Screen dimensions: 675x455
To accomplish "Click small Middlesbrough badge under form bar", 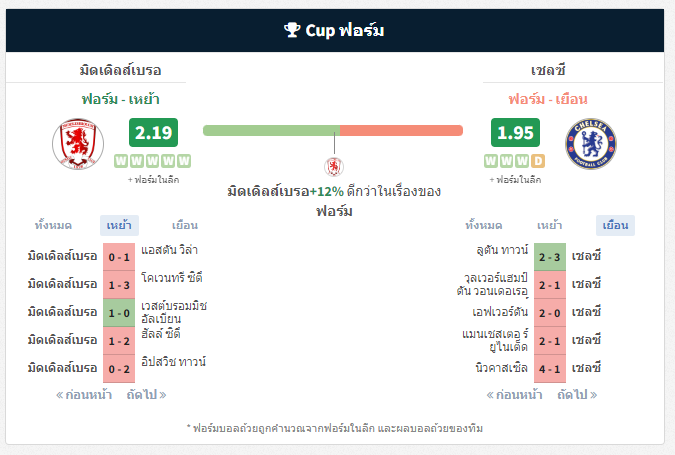I will [x=334, y=167].
